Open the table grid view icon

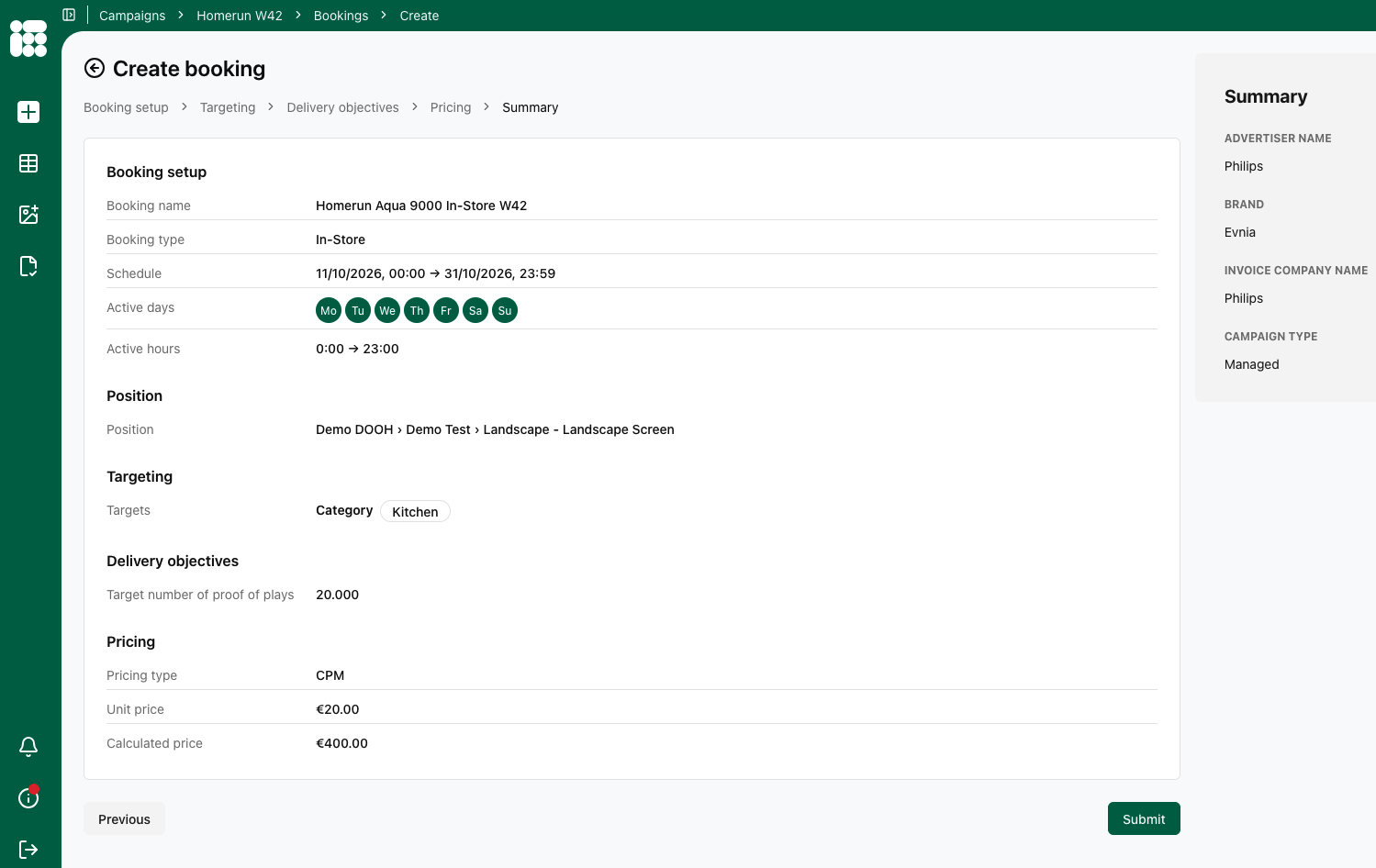click(28, 163)
